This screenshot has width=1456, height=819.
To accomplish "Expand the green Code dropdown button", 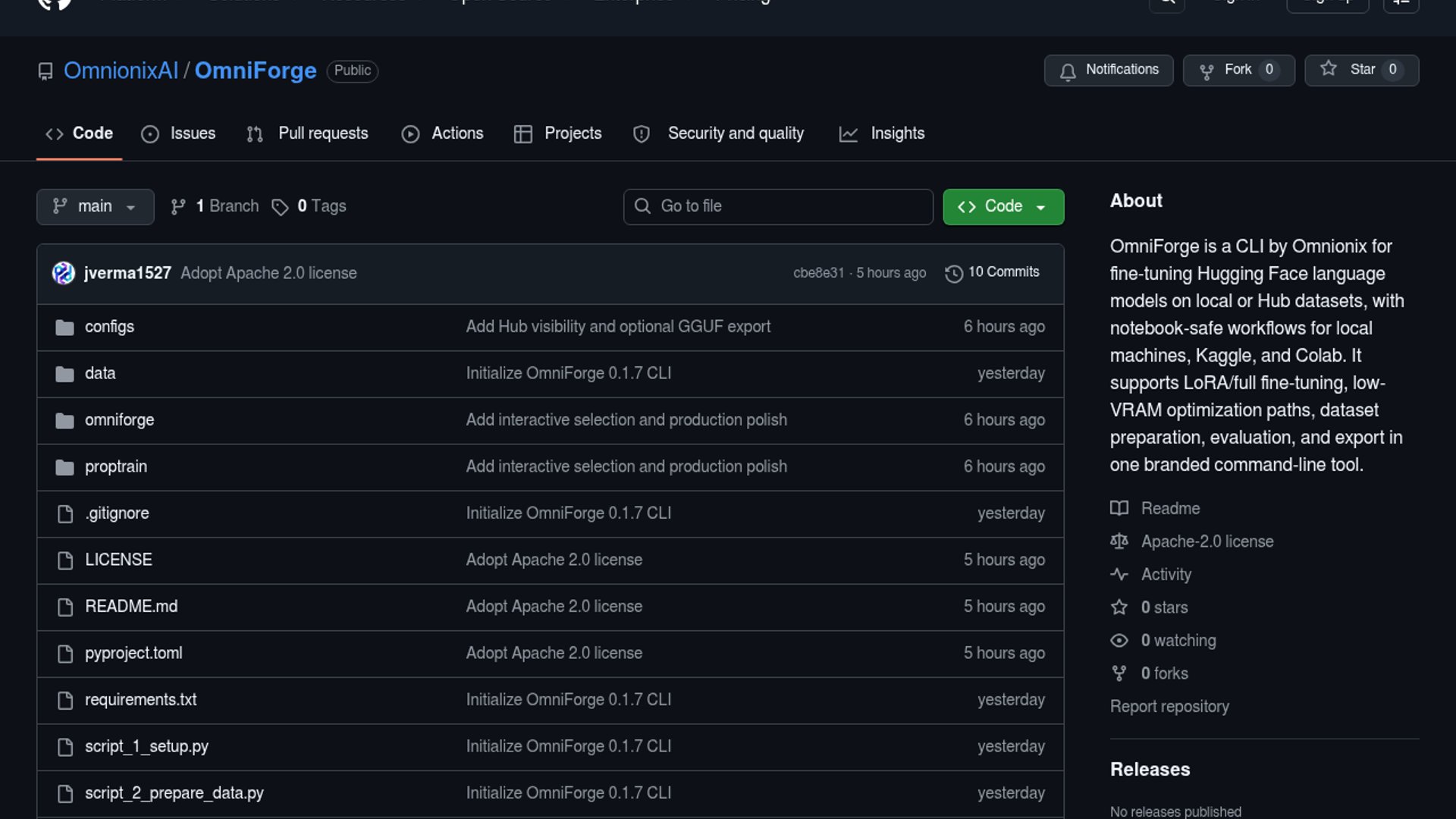I will pos(1003,206).
